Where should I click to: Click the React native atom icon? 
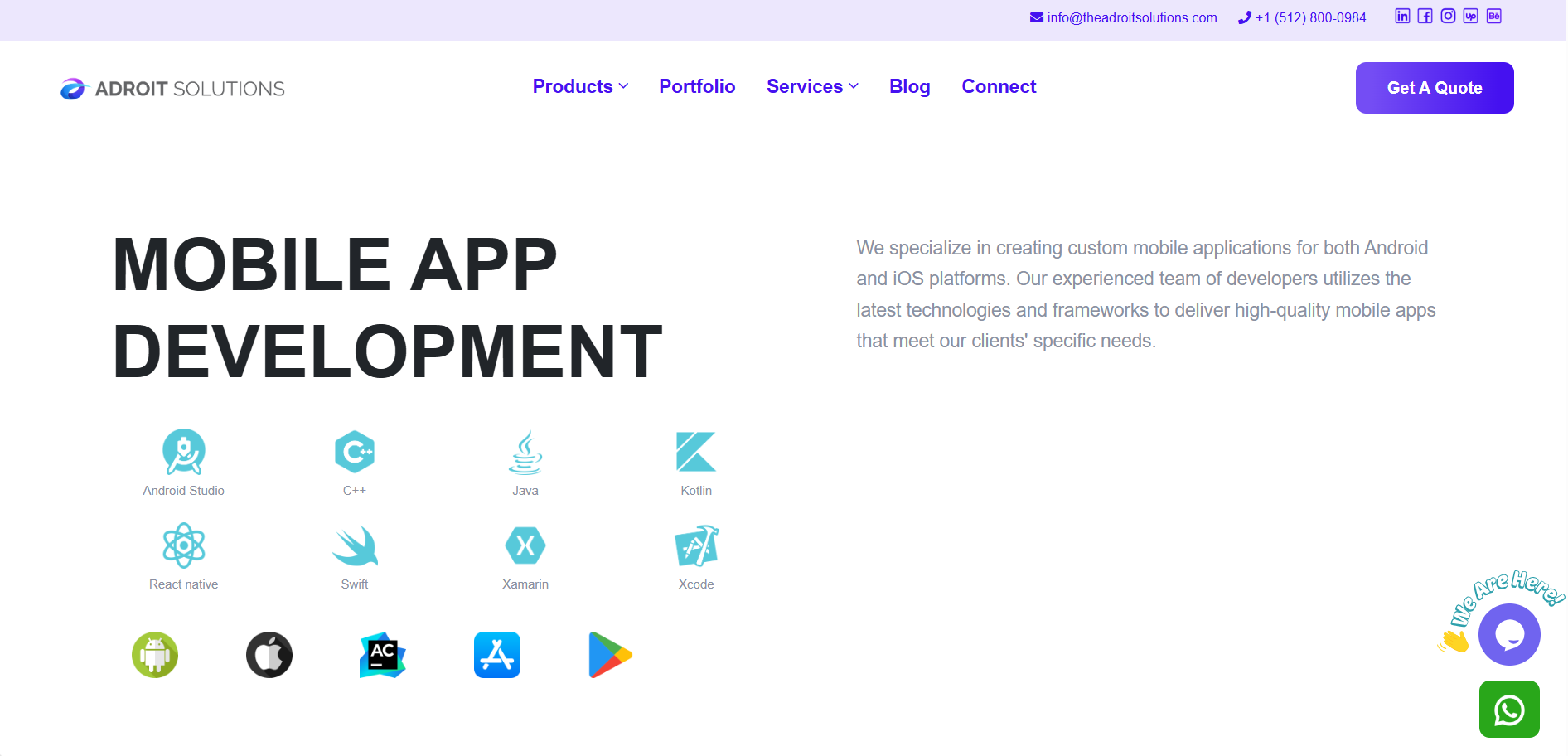184,545
